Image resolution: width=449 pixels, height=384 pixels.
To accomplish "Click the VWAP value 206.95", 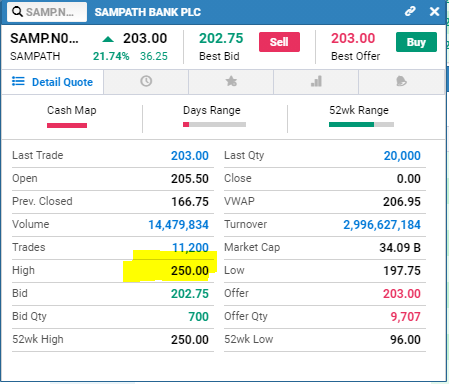I will pyautogui.click(x=402, y=202).
